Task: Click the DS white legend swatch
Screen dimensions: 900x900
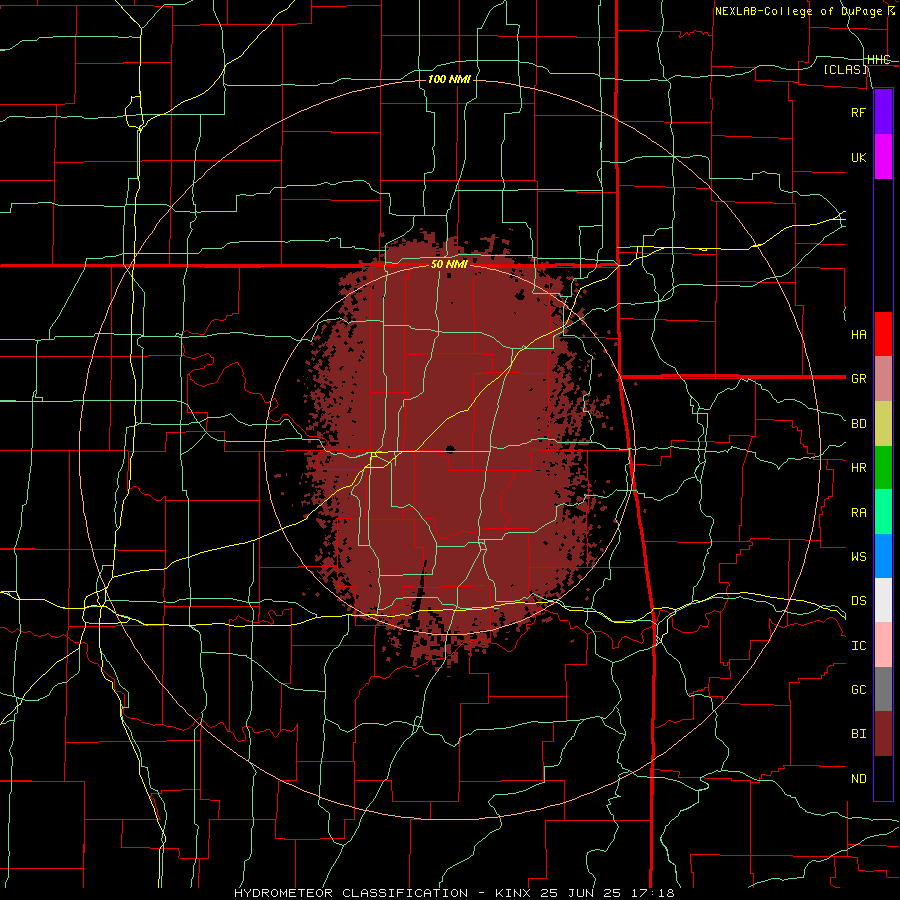Action: click(883, 600)
